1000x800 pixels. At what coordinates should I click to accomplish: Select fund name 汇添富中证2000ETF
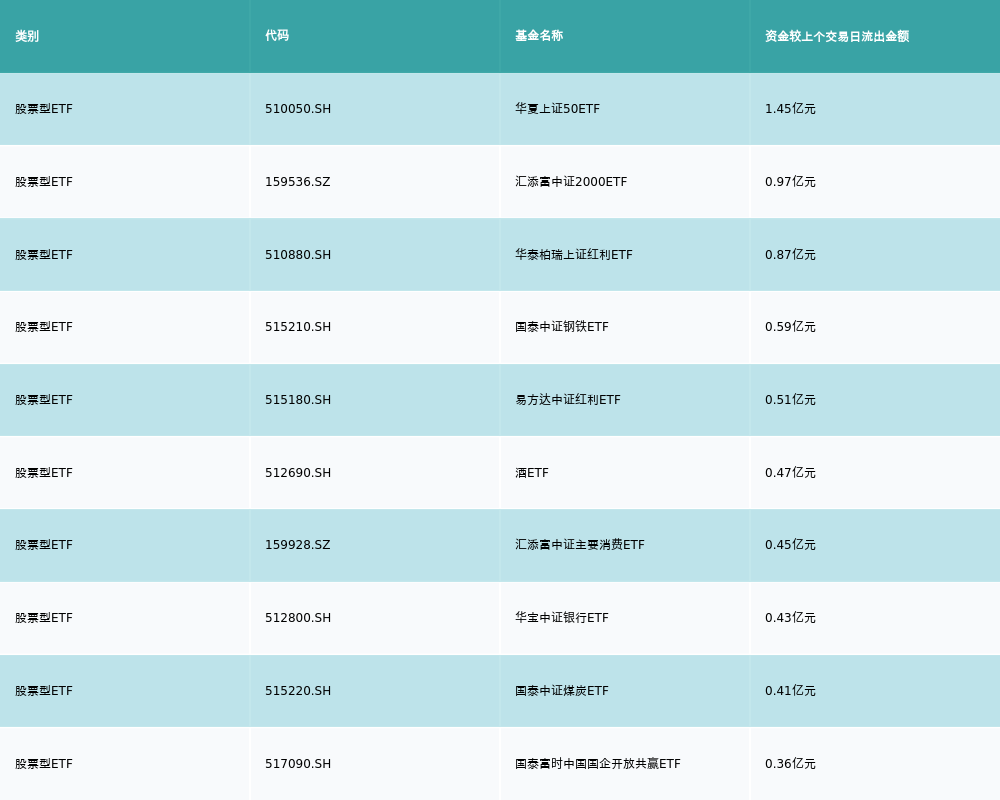tap(571, 182)
